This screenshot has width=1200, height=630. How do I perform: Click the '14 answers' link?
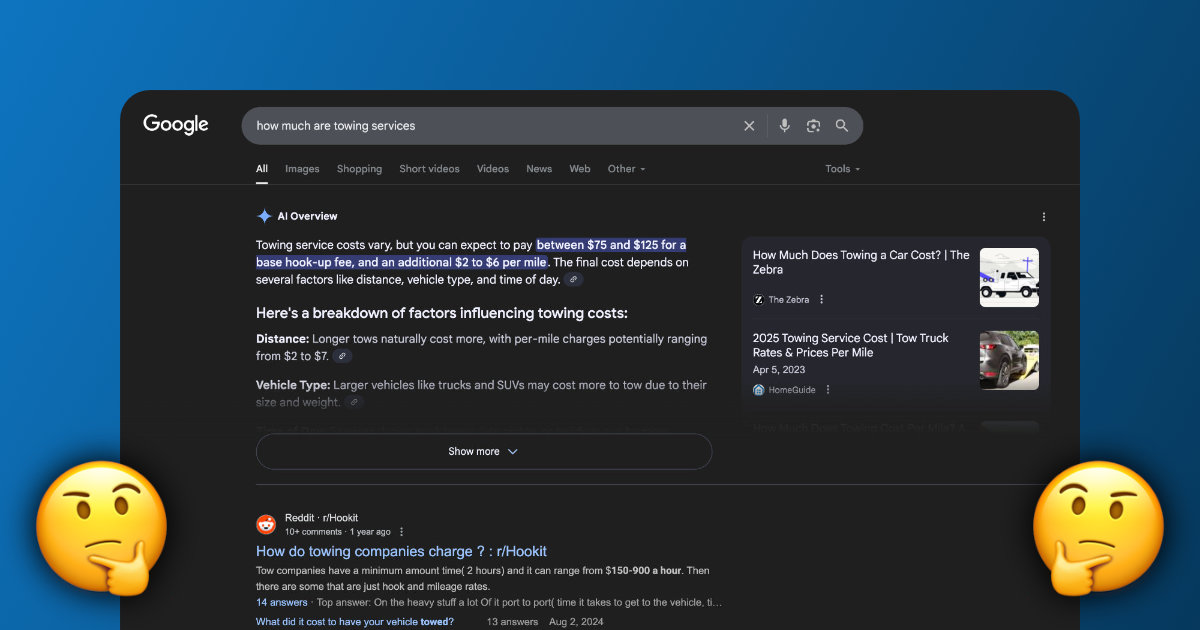click(281, 603)
